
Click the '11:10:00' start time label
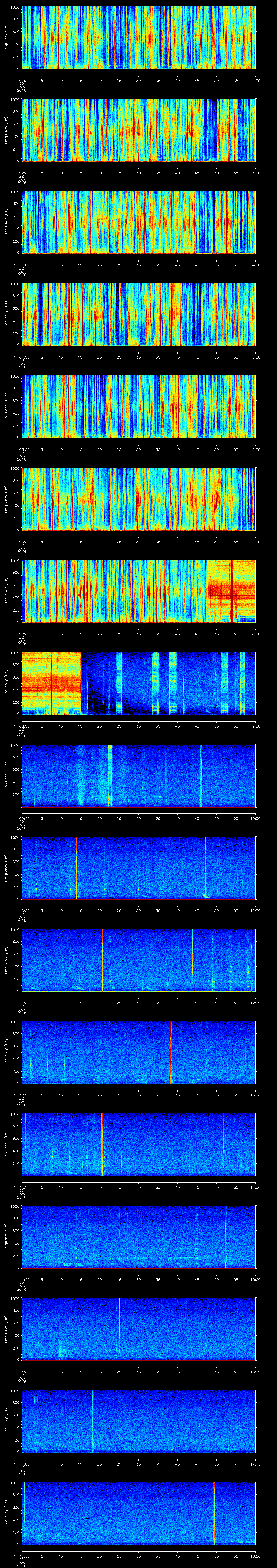tap(22, 910)
